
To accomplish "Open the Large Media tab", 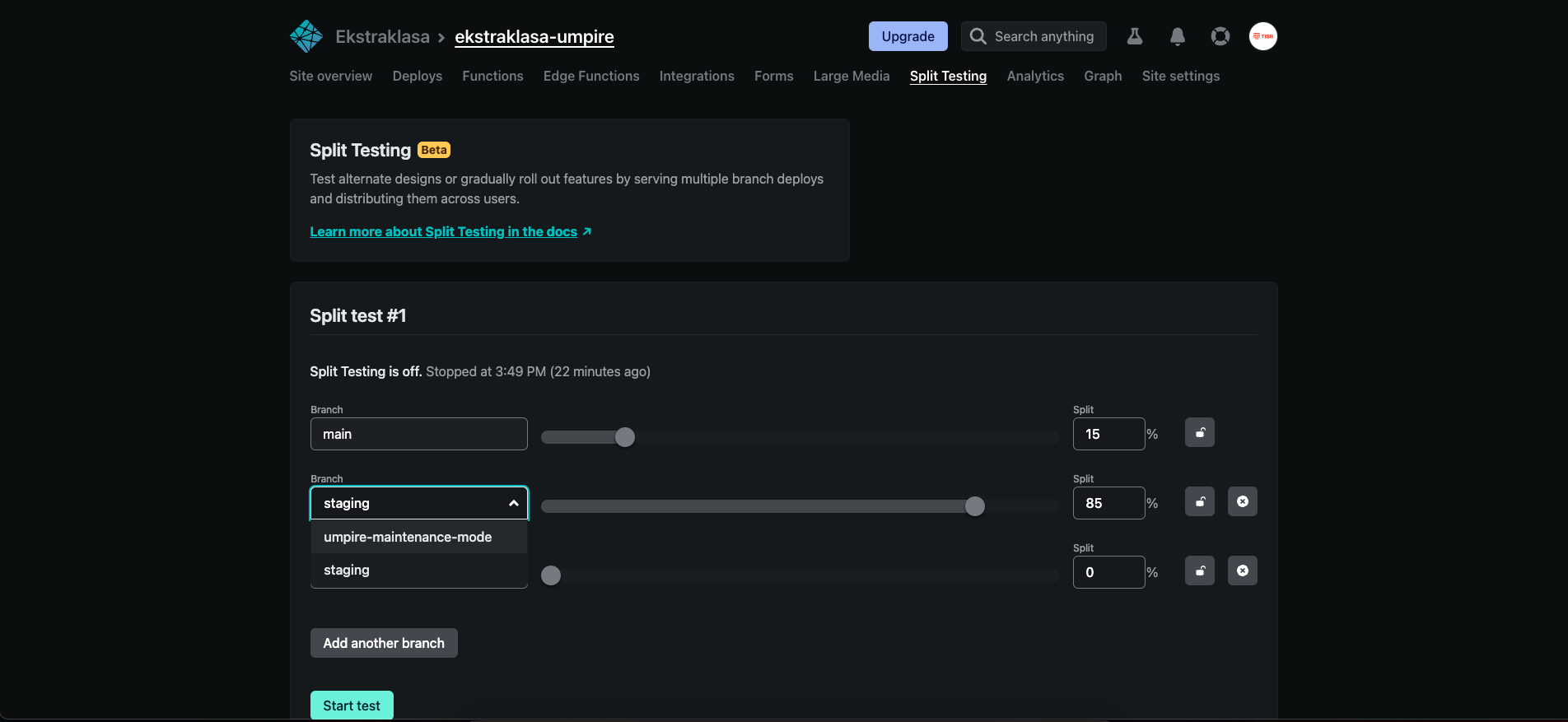I will point(852,76).
